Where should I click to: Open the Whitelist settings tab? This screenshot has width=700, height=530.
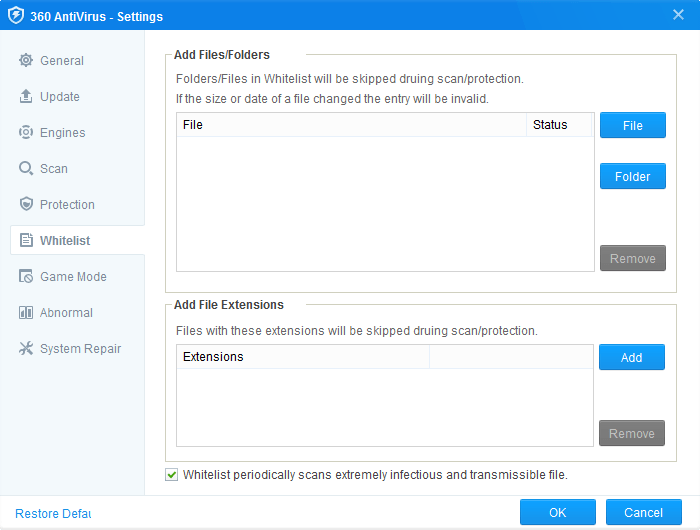(x=65, y=241)
